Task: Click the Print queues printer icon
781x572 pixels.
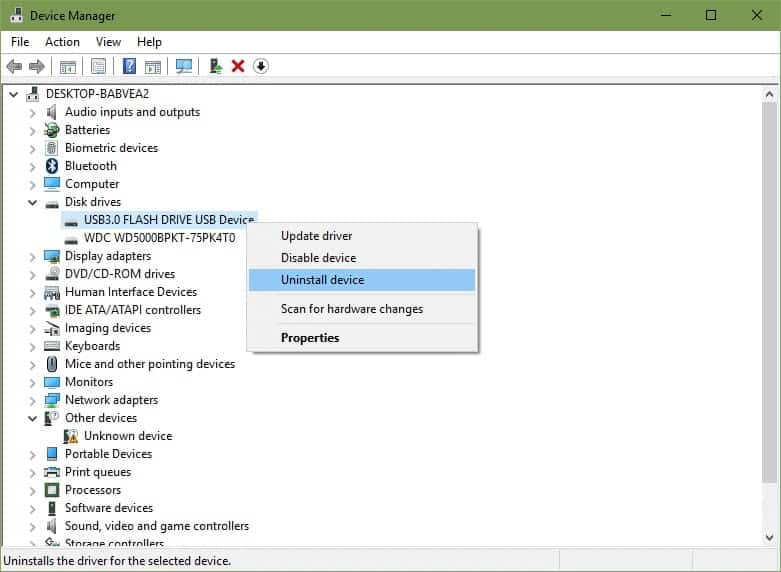Action: (x=52, y=472)
